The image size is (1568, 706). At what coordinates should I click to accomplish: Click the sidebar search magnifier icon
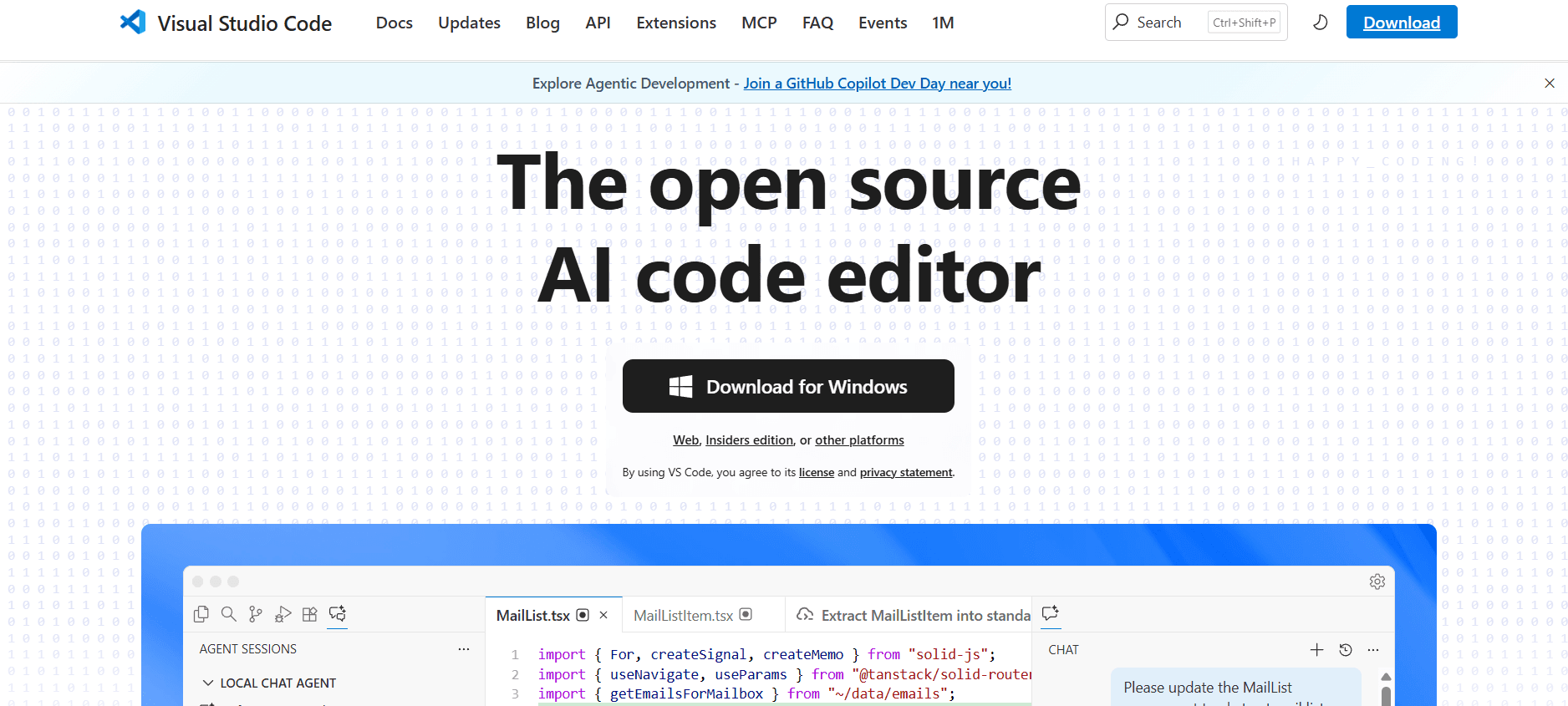pyautogui.click(x=228, y=614)
